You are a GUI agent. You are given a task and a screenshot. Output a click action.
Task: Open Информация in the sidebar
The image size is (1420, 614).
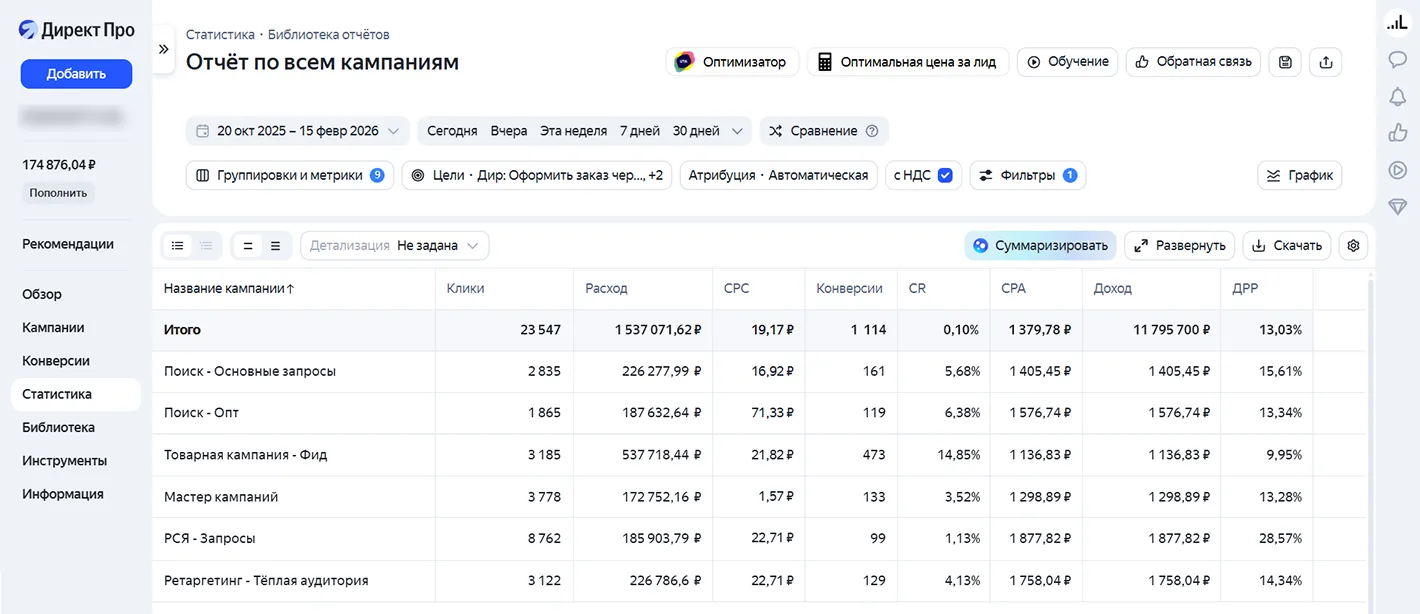(63, 494)
